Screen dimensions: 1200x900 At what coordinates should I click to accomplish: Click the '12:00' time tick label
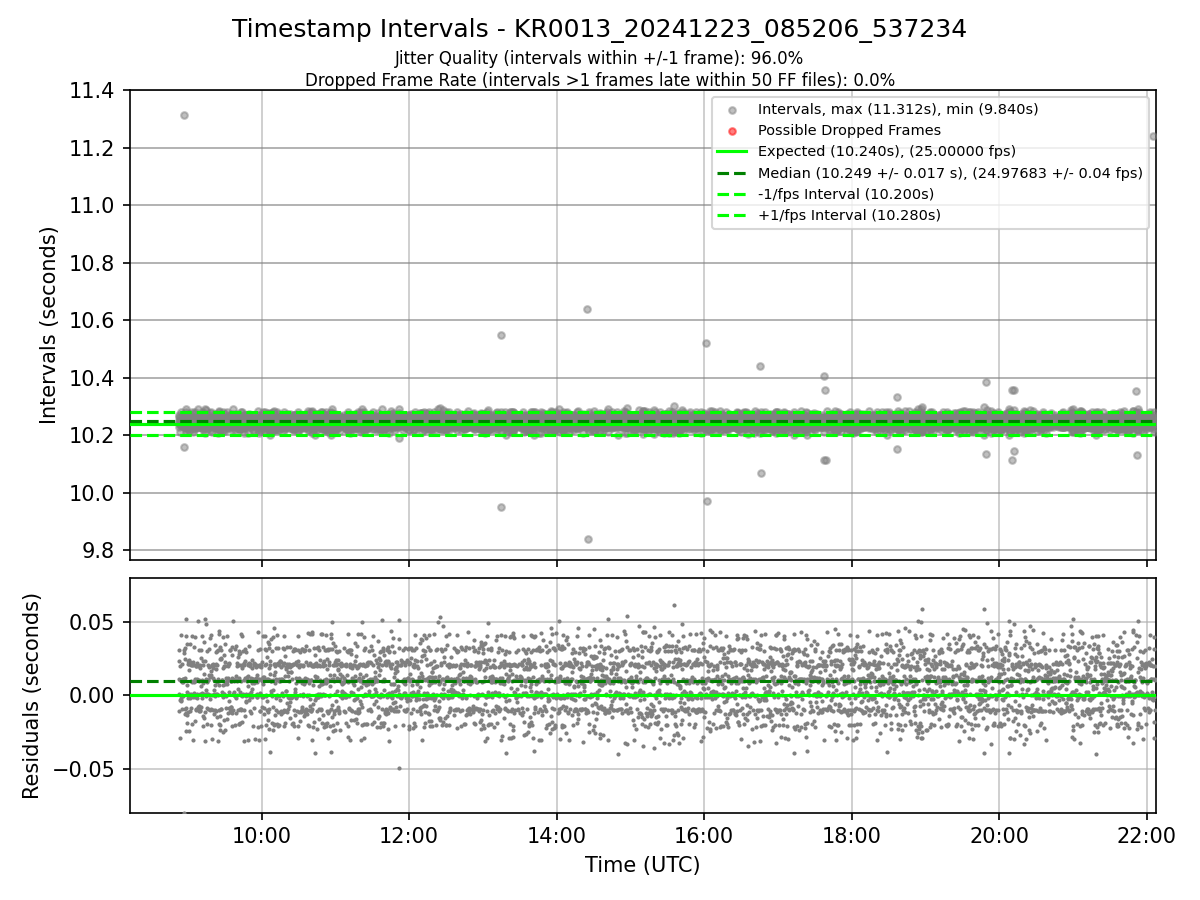409,837
